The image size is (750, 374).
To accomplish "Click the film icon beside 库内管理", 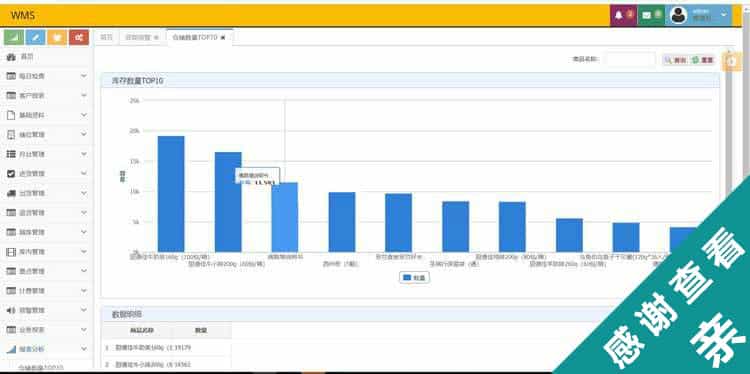I will [x=11, y=252].
